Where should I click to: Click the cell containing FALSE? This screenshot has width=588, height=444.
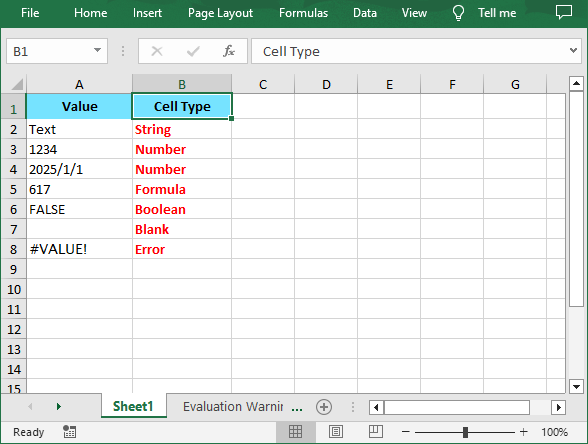(x=79, y=209)
